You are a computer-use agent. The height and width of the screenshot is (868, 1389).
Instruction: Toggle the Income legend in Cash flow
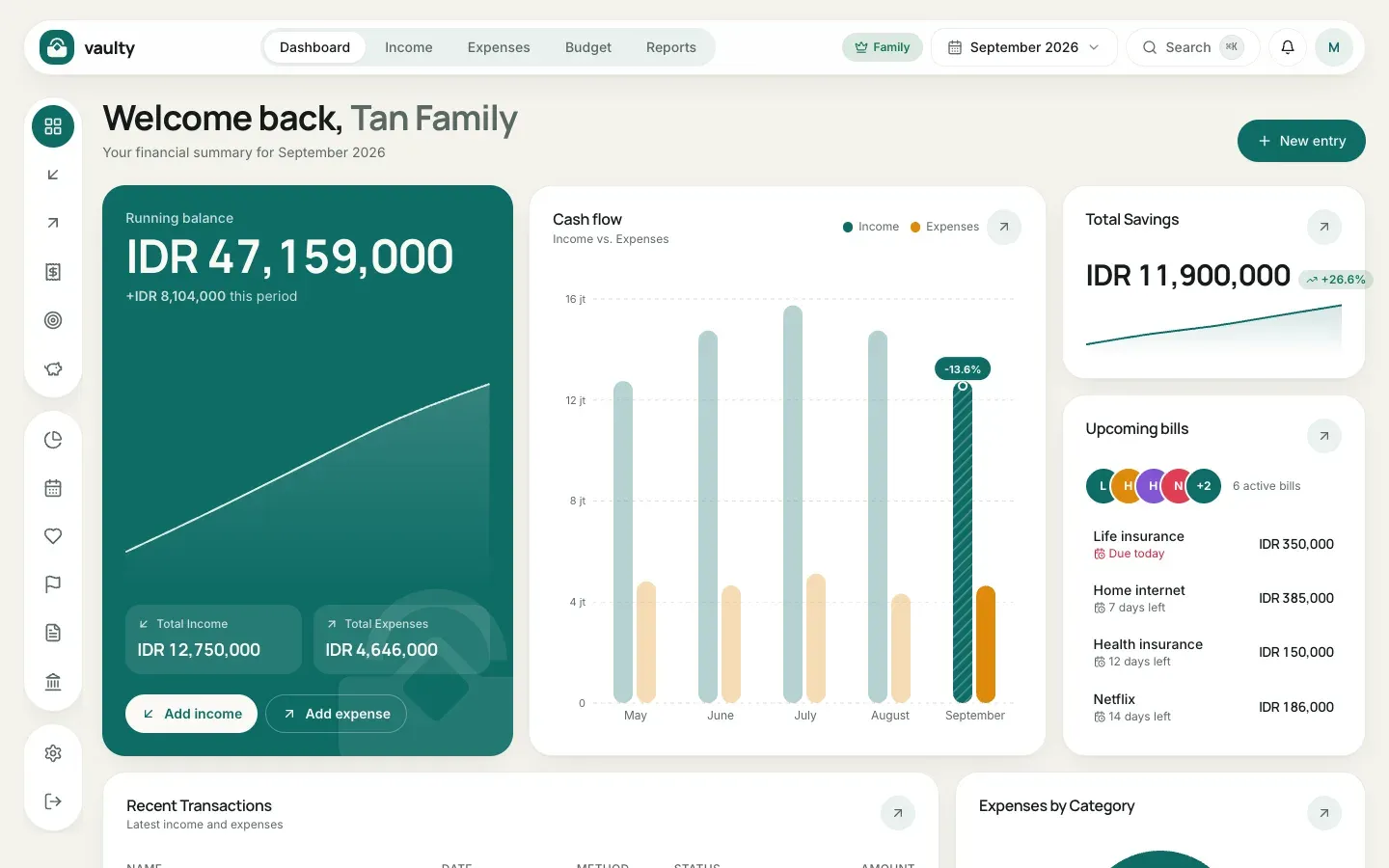point(871,227)
